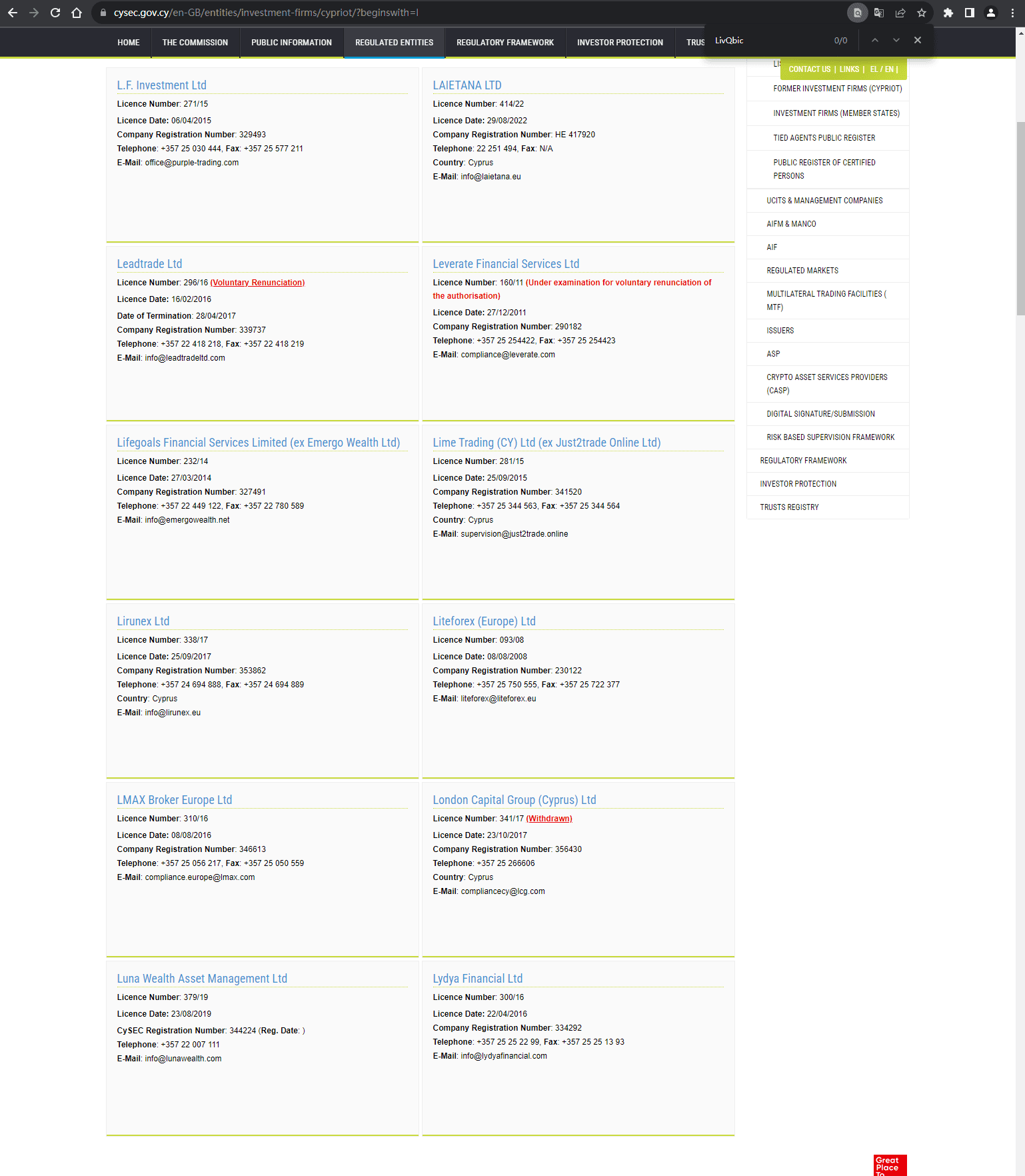Open AIFM & MANCO sidebar link
The image size is (1025, 1176).
pos(791,224)
